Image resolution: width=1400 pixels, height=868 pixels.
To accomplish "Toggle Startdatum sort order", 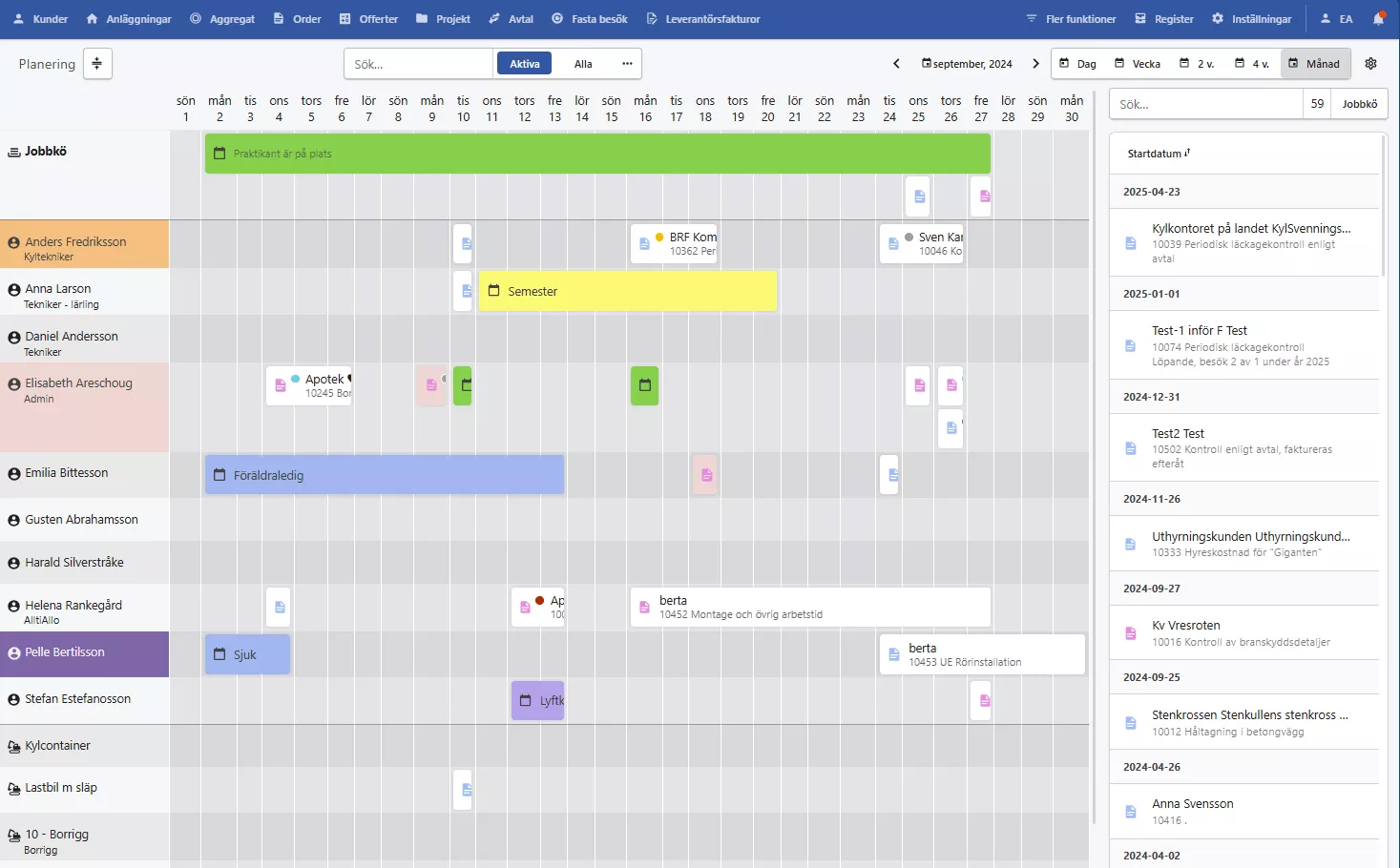I will pyautogui.click(x=1159, y=154).
